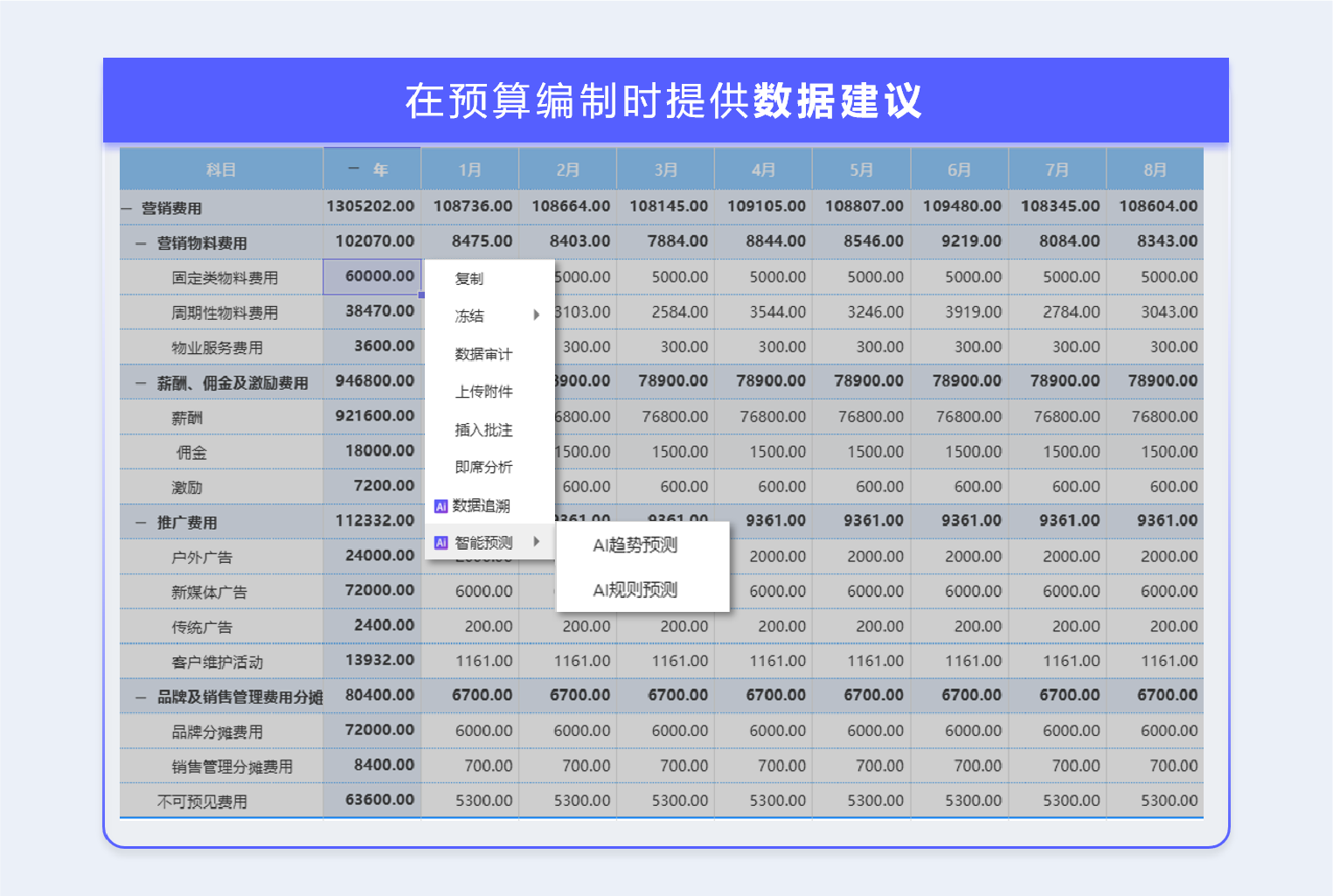
Task: Click the 营销物料费用 yearly value 102070.00
Action: [x=375, y=241]
